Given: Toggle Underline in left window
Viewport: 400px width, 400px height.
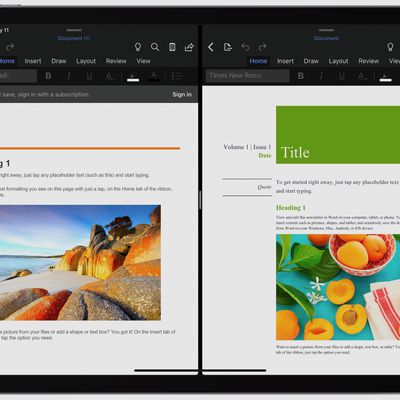Looking at the screenshot, I should click(89, 76).
